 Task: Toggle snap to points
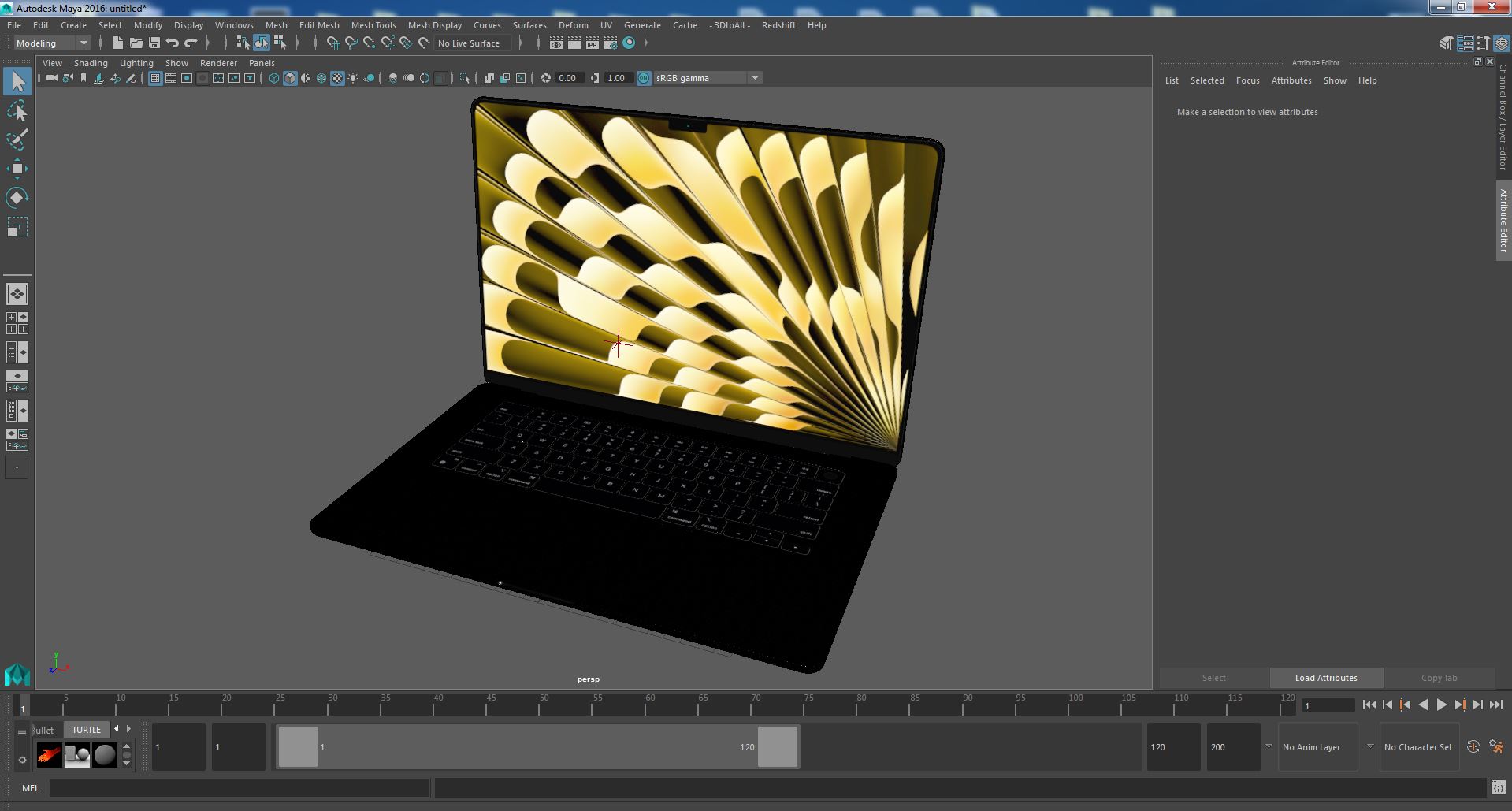click(370, 43)
